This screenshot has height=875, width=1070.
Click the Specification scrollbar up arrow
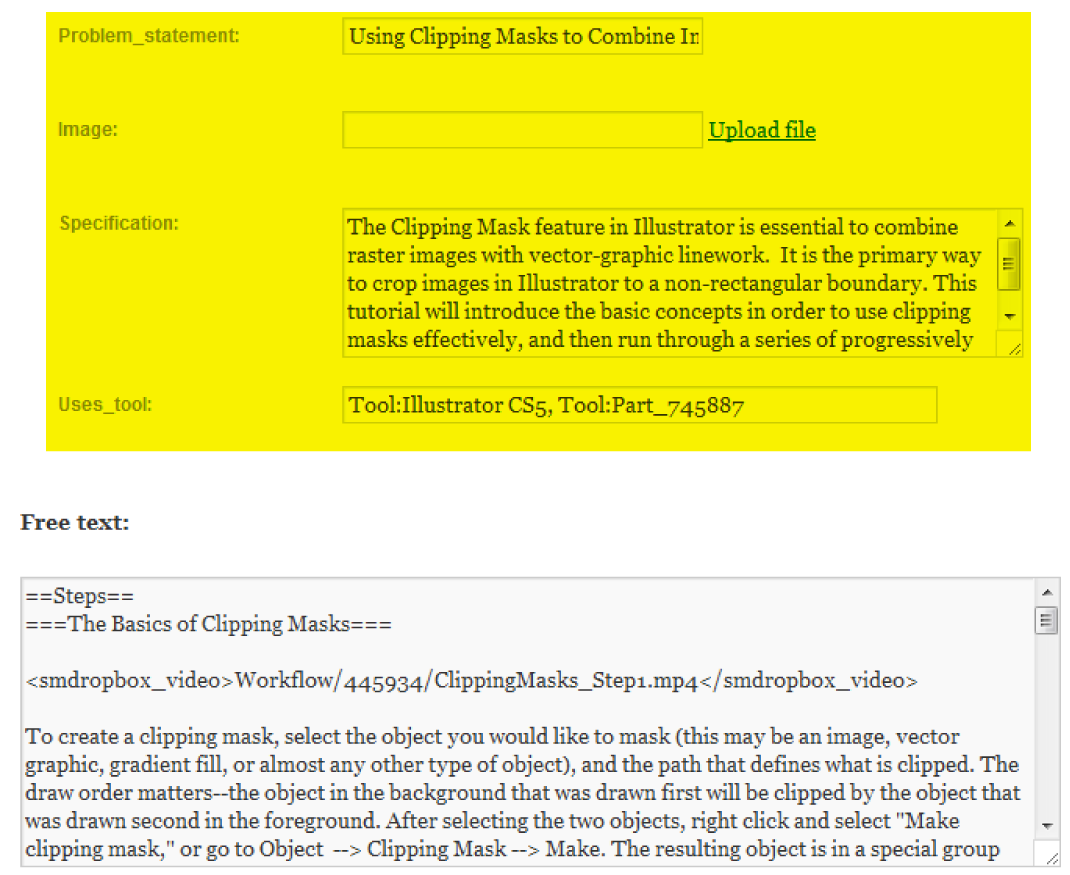click(1009, 224)
